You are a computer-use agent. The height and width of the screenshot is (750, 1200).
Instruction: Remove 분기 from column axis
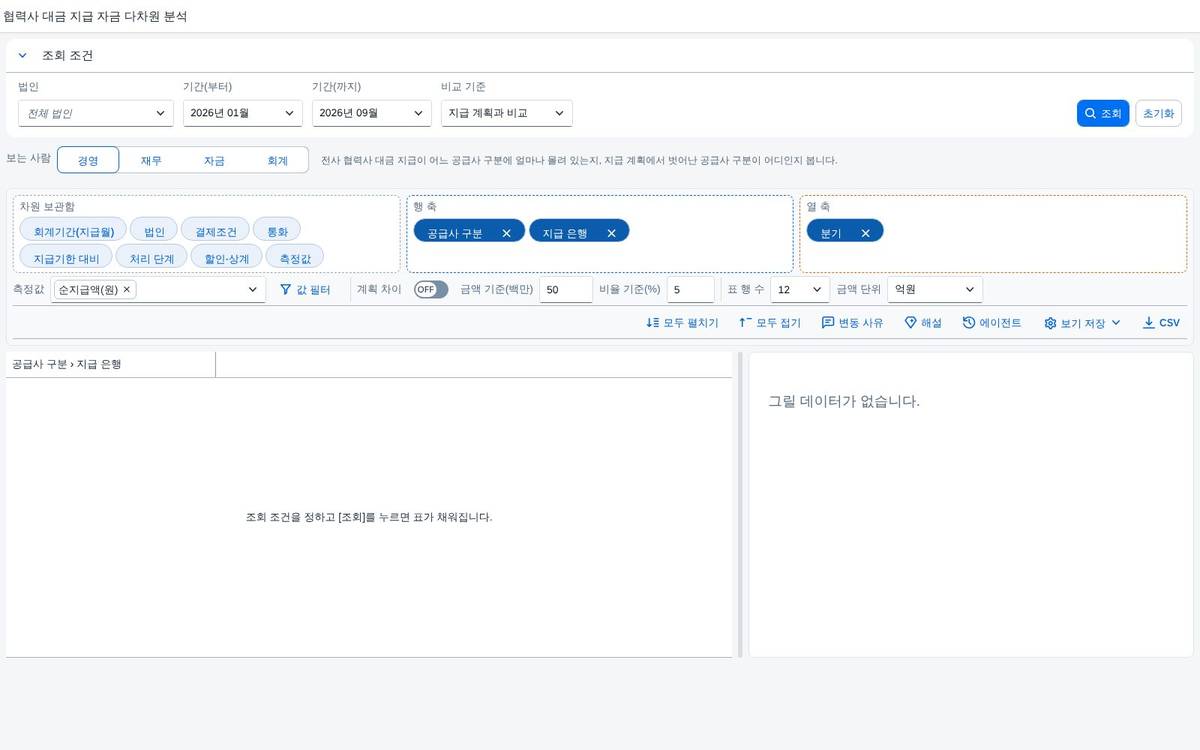pos(865,233)
